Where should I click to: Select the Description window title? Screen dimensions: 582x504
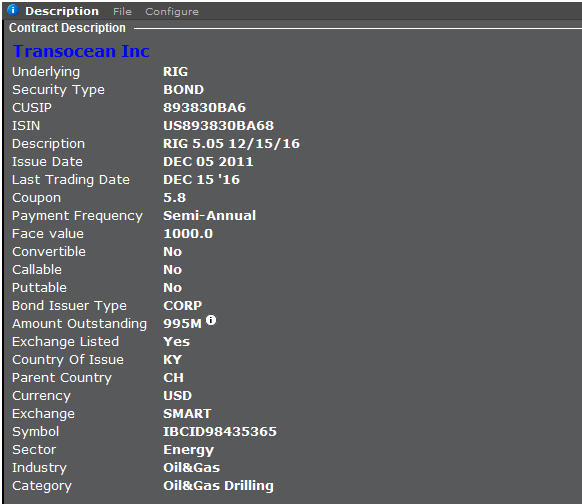pos(62,11)
